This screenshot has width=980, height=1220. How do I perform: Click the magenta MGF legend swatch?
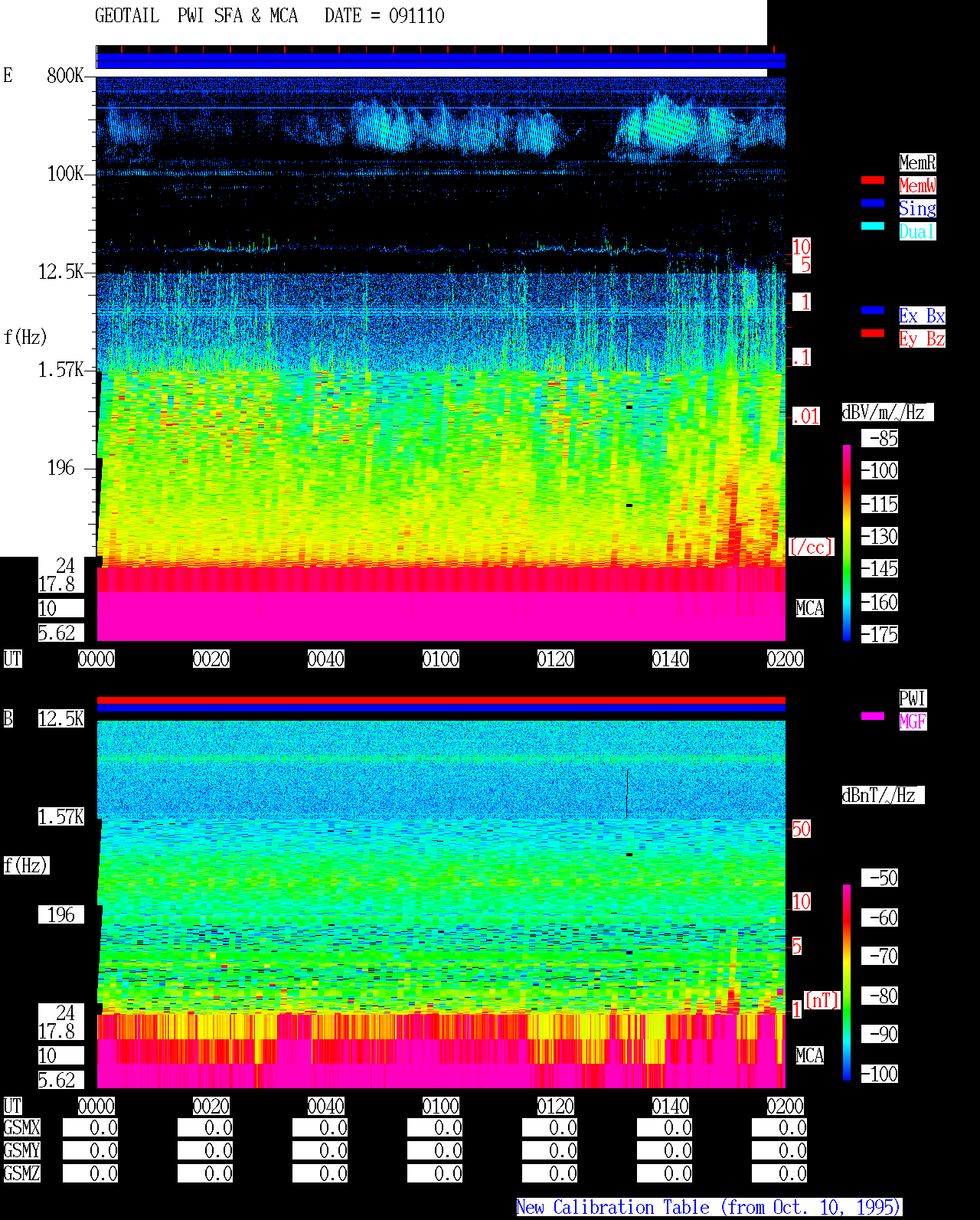pos(873,716)
